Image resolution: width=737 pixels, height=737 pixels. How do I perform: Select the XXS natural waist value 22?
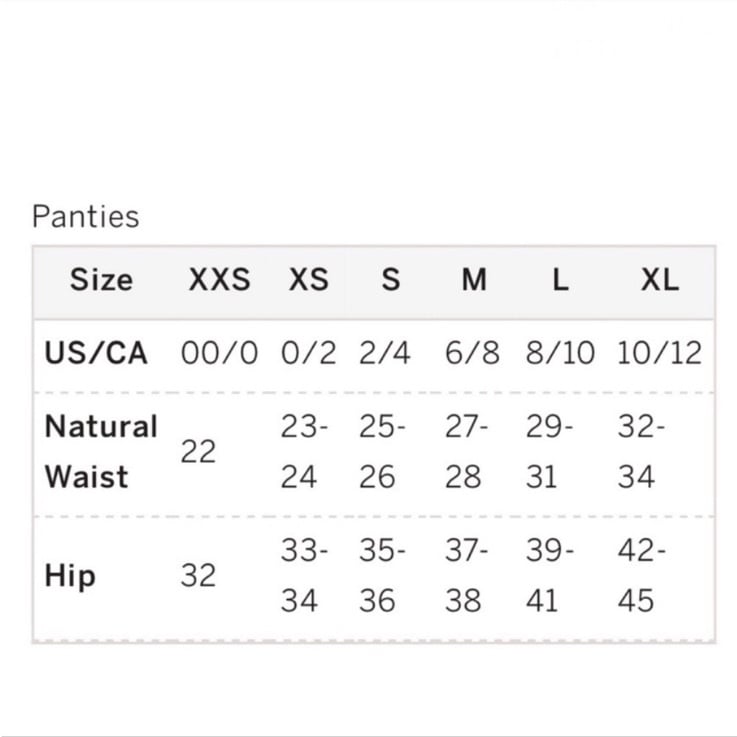[198, 452]
